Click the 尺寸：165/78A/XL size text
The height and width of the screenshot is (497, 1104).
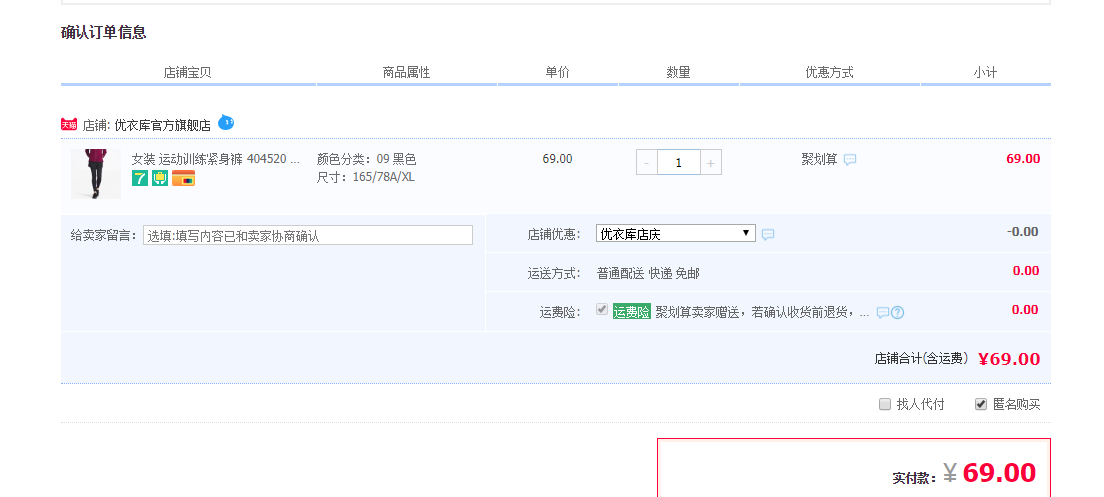tap(365, 177)
